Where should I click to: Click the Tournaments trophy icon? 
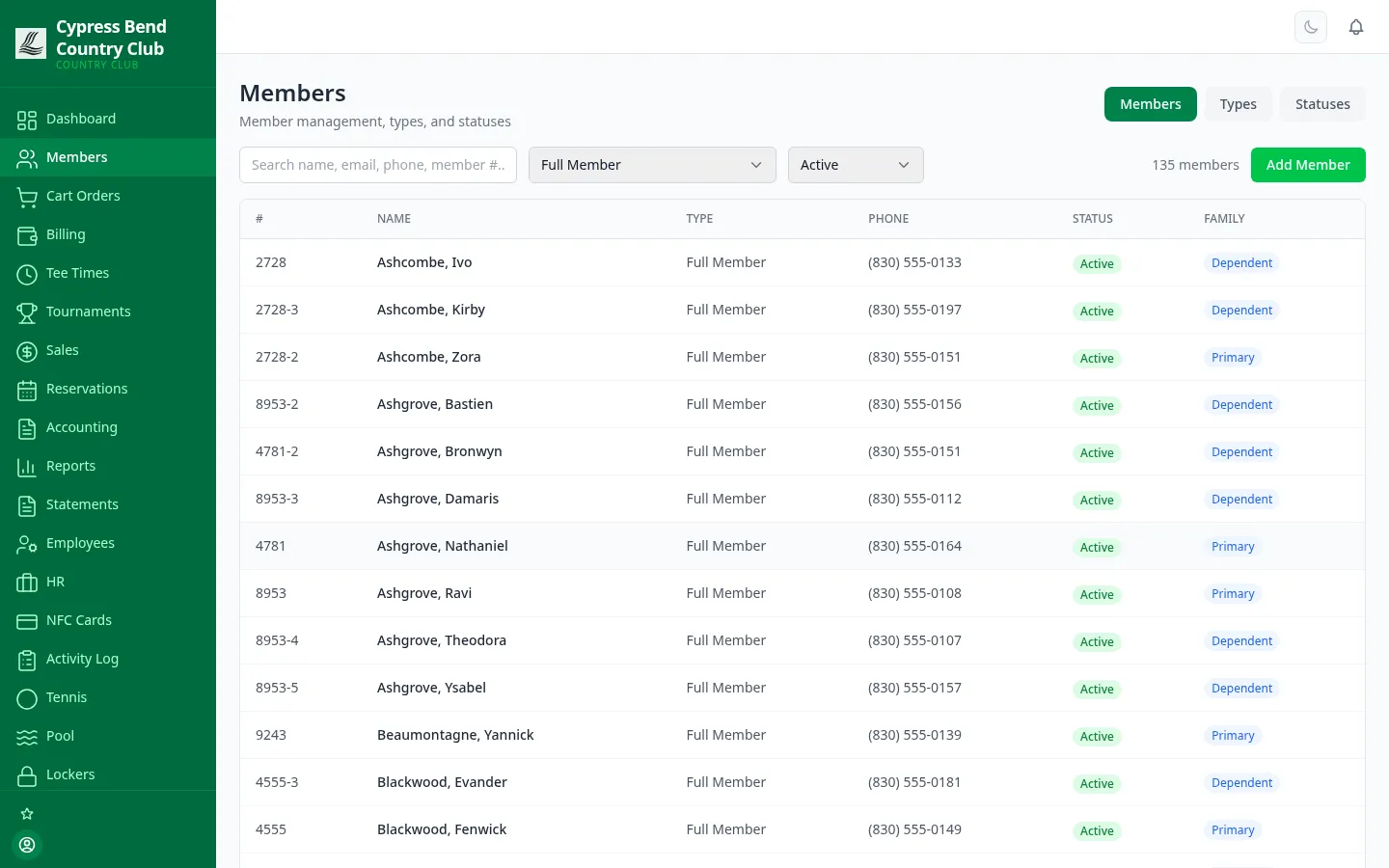click(x=27, y=312)
